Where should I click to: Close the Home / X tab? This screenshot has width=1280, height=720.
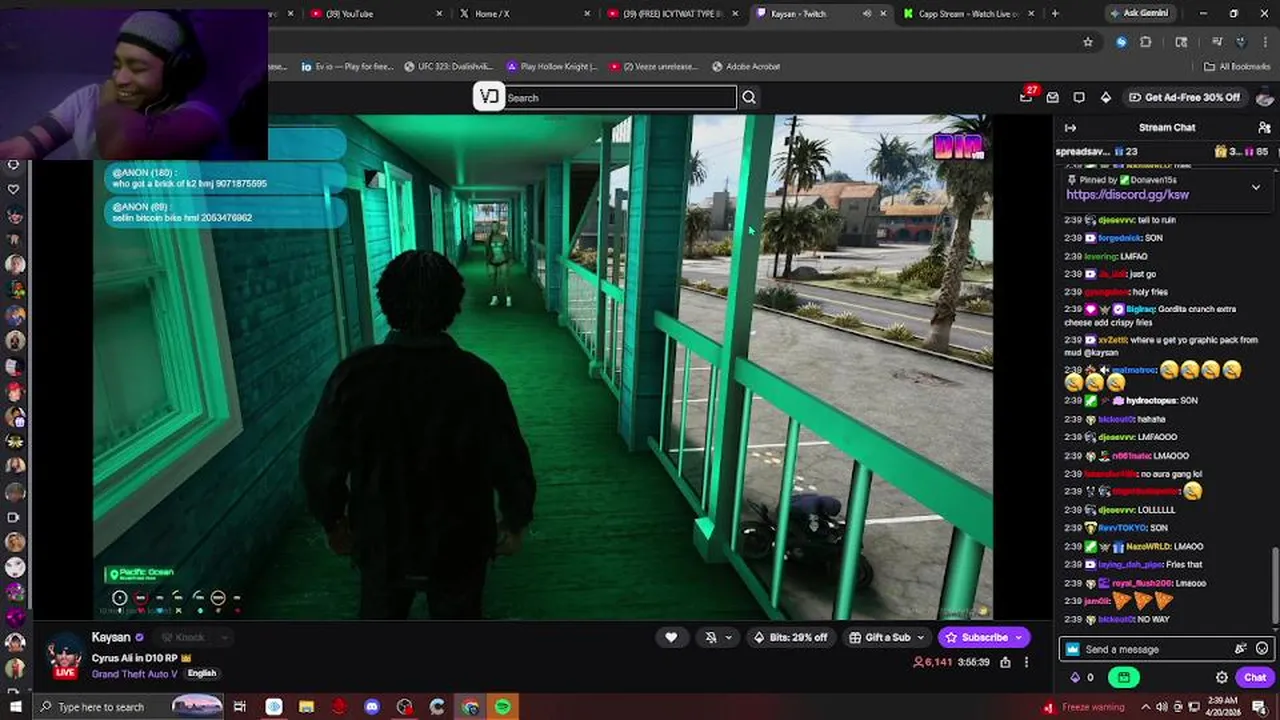point(589,13)
